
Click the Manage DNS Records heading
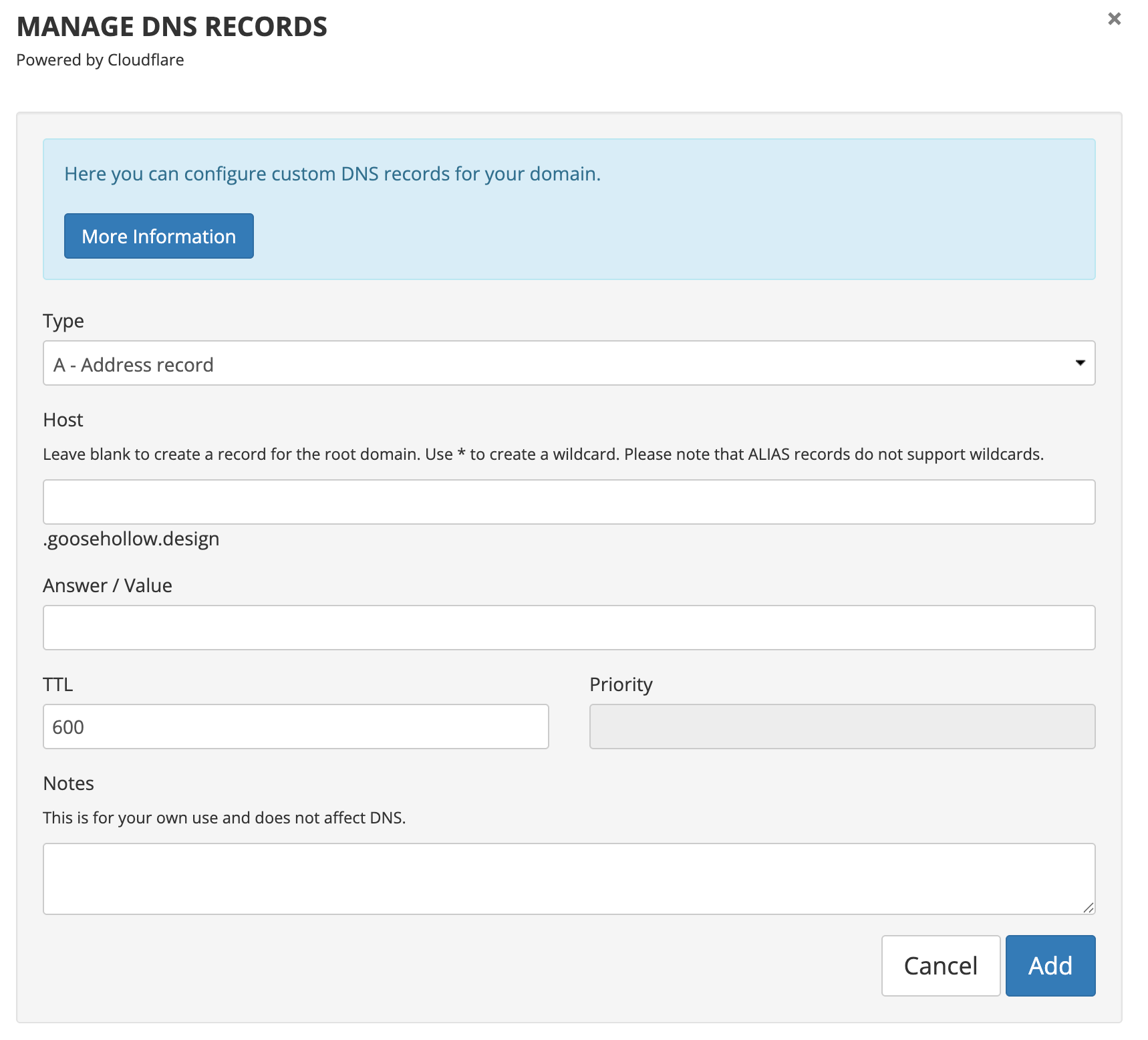tap(172, 27)
